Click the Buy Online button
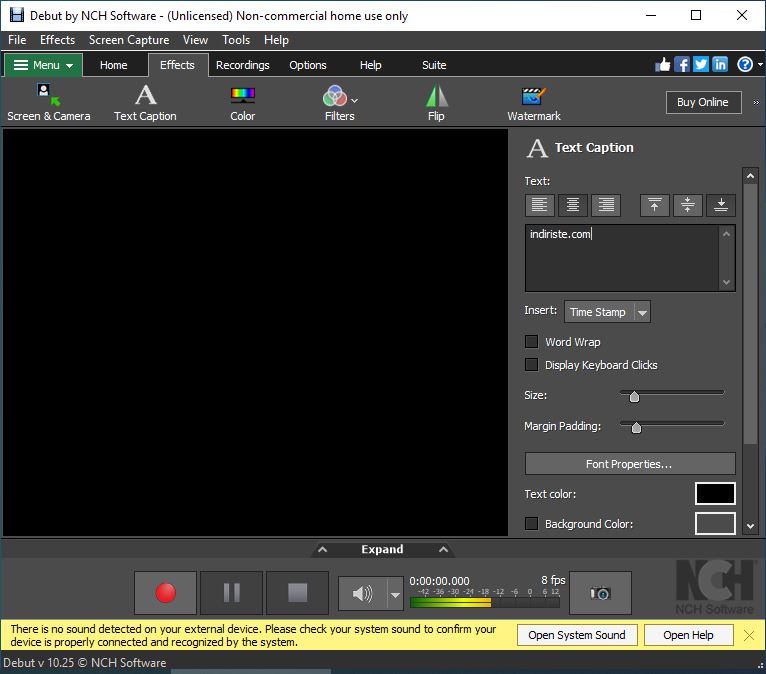The height and width of the screenshot is (674, 766). [703, 102]
